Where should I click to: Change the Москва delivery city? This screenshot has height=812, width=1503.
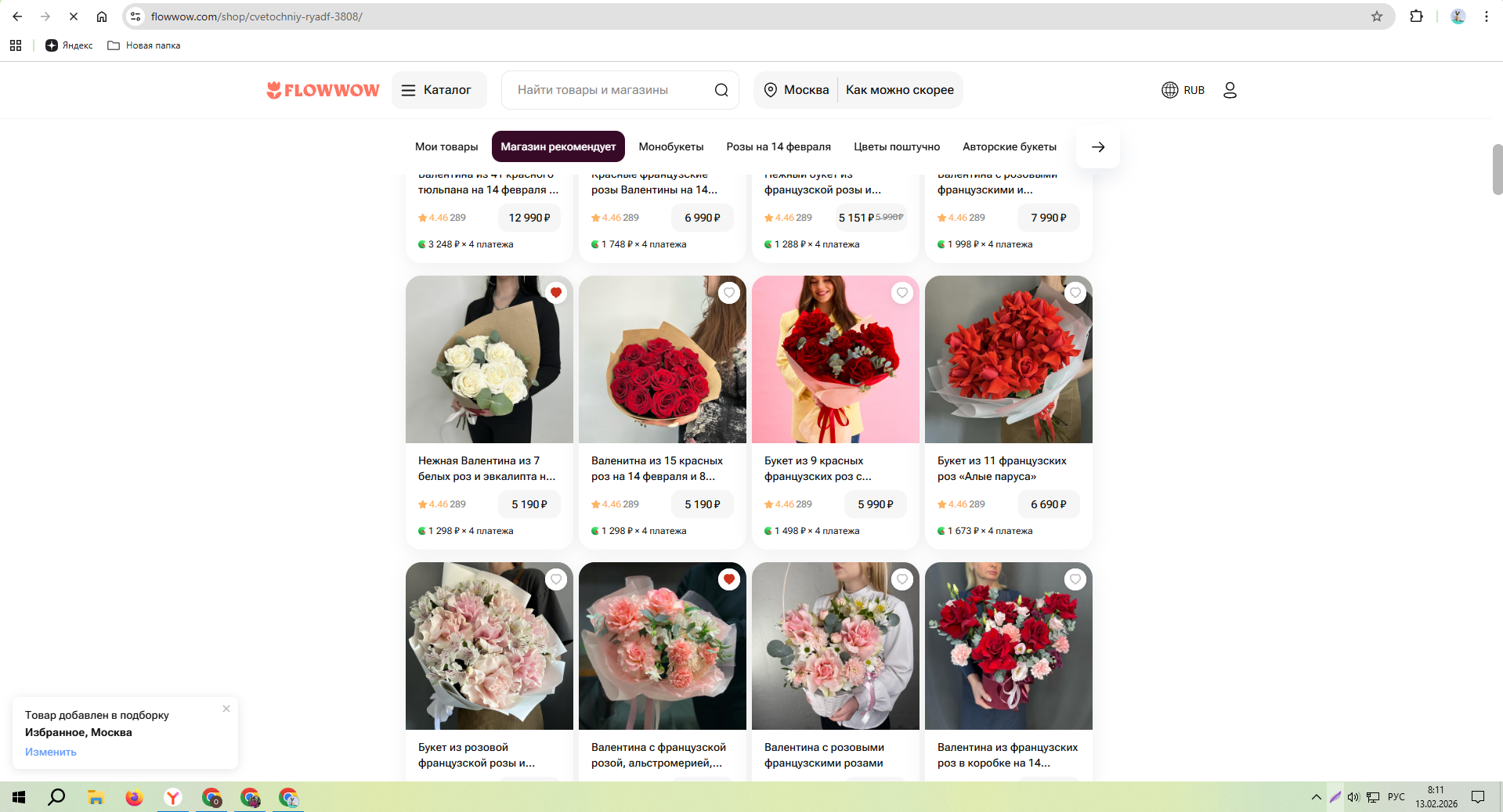click(796, 90)
